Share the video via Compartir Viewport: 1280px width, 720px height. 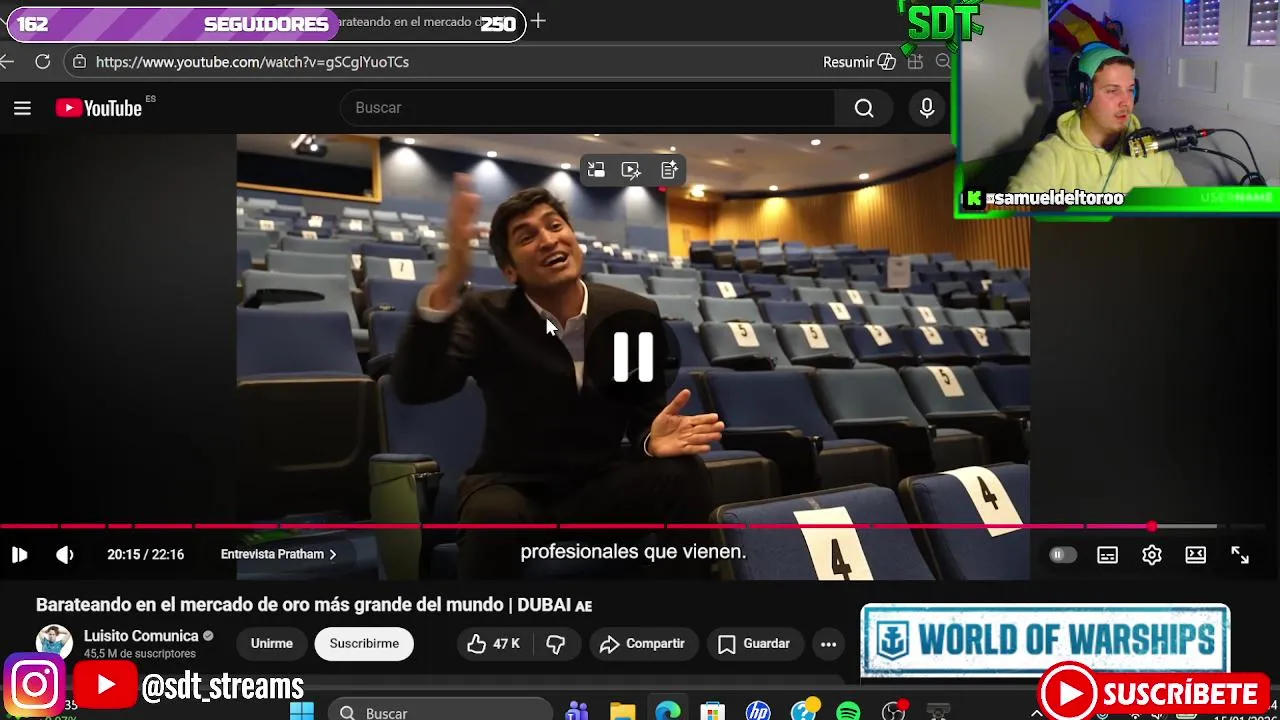pos(642,644)
